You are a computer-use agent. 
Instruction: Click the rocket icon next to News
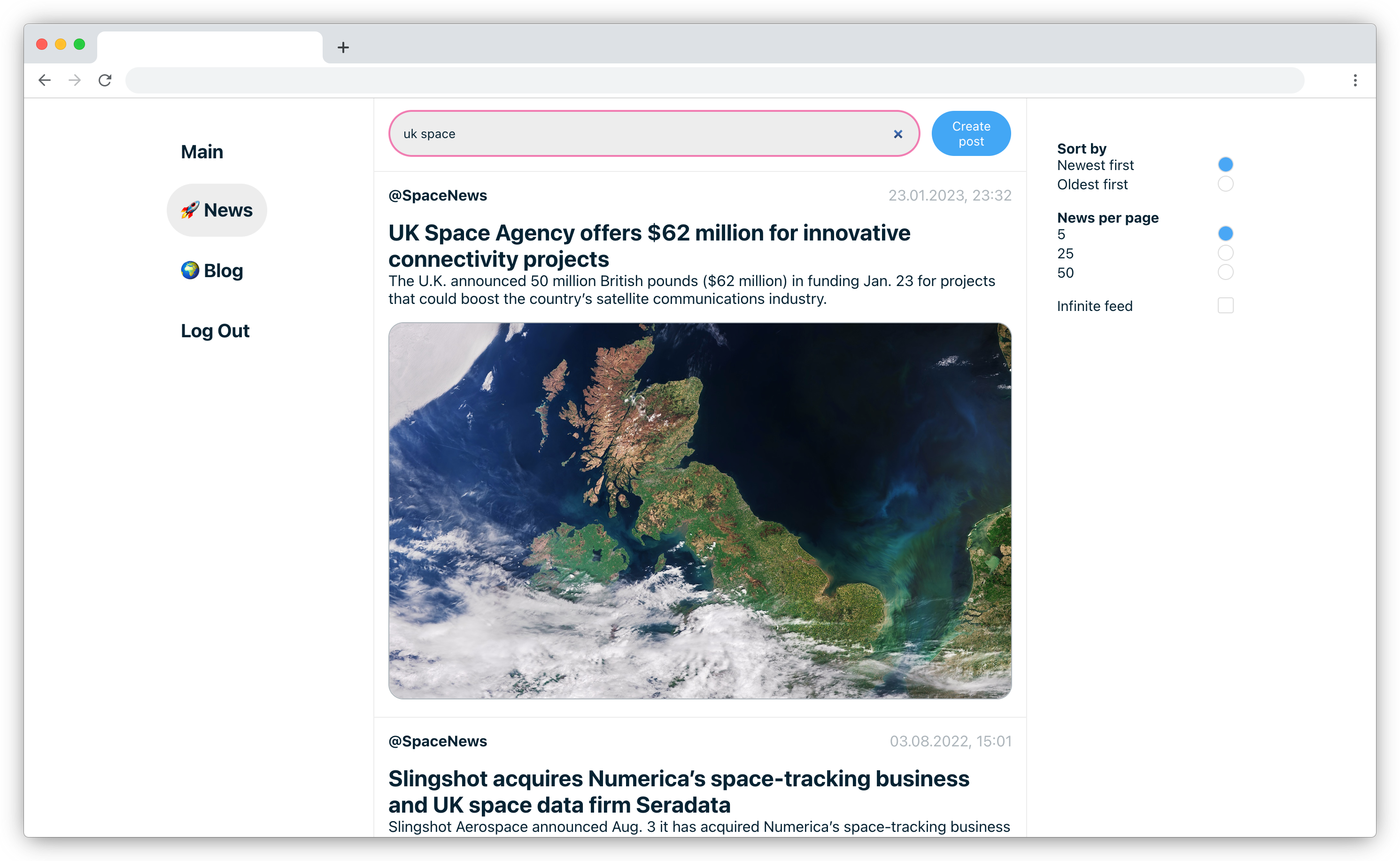point(190,210)
